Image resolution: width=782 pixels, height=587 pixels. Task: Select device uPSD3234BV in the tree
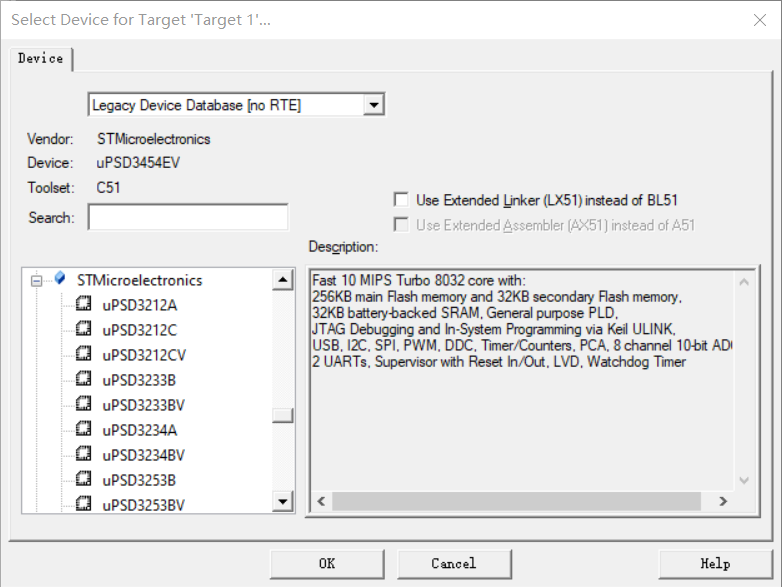(x=144, y=455)
